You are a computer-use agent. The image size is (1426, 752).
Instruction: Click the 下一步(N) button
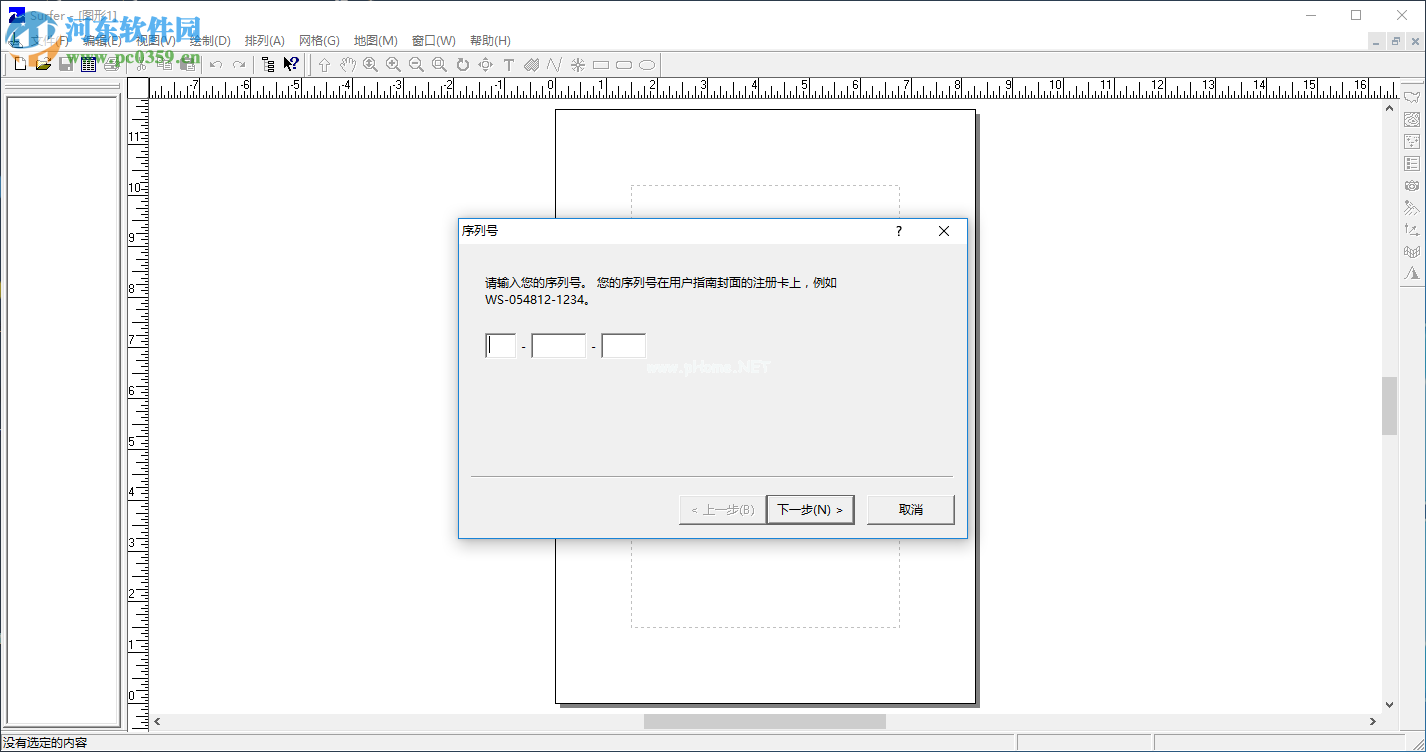click(810, 509)
